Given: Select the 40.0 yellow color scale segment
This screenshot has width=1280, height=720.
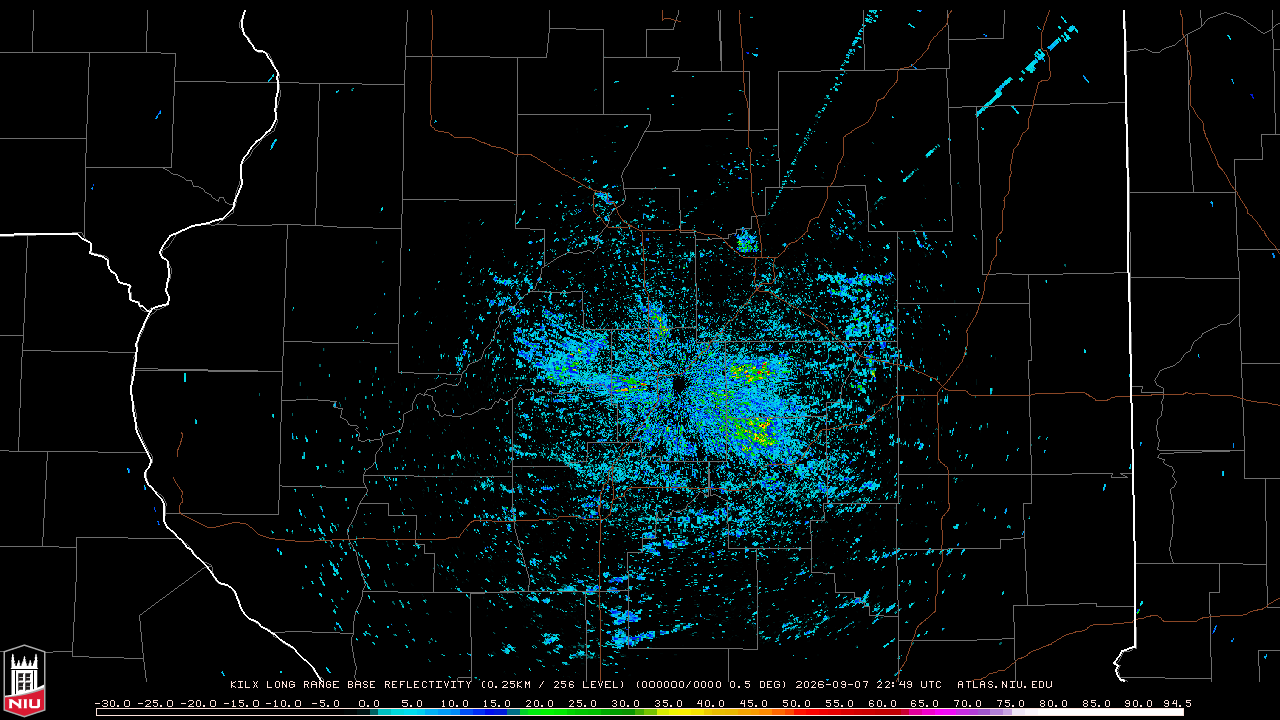Looking at the screenshot, I should point(710,712).
